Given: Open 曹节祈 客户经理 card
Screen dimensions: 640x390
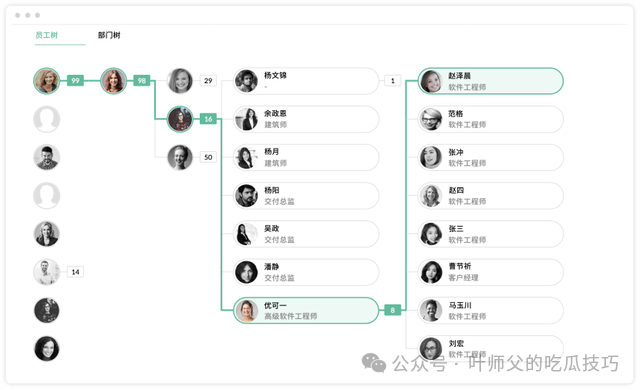Looking at the screenshot, I should pyautogui.click(x=491, y=272).
